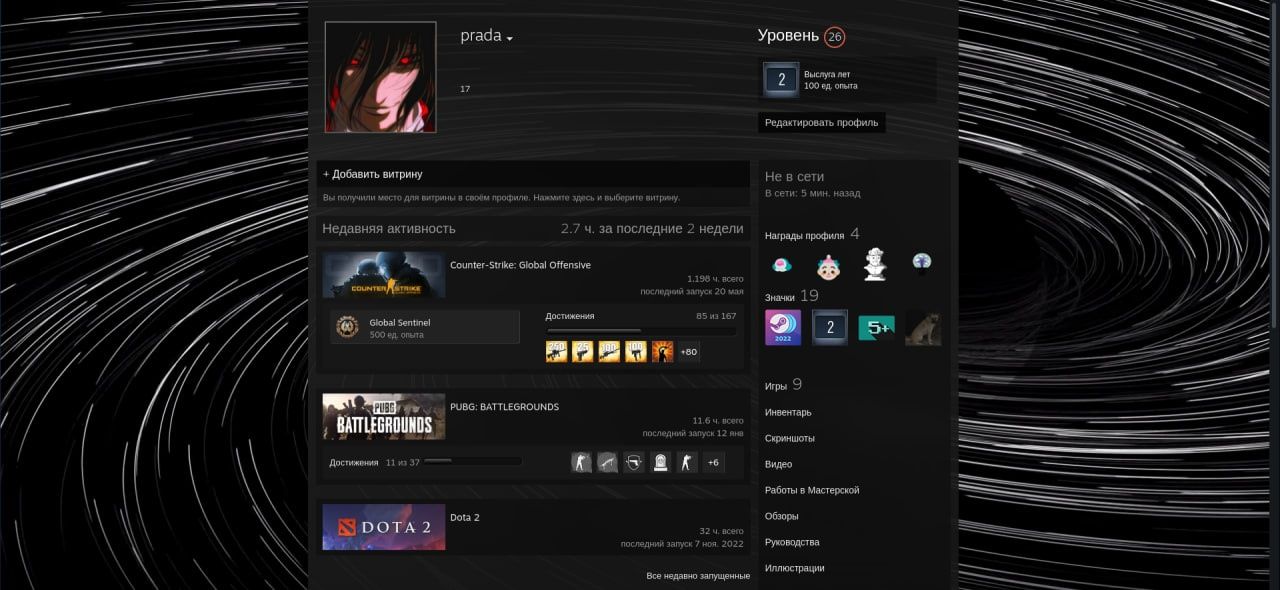Image resolution: width=1280 pixels, height=590 pixels.
Task: Open the Инвентарь link
Action: pyautogui.click(x=788, y=412)
